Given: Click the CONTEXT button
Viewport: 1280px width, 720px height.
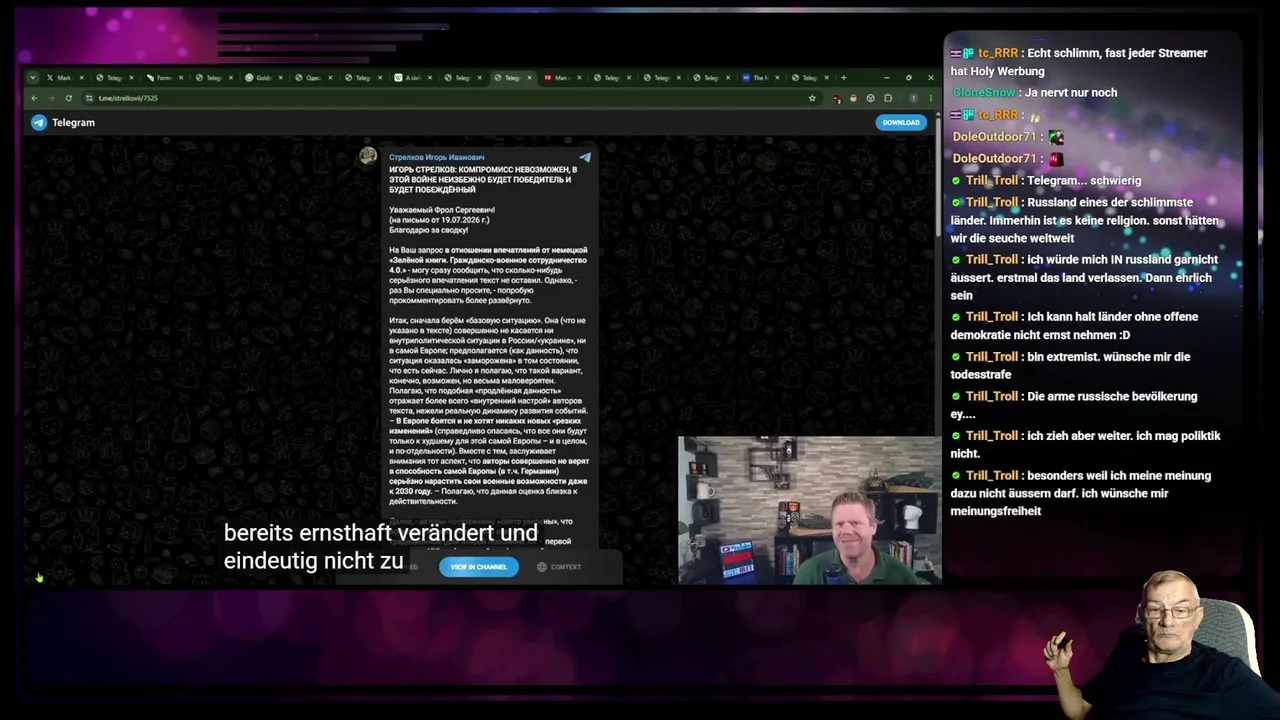Looking at the screenshot, I should click(558, 567).
